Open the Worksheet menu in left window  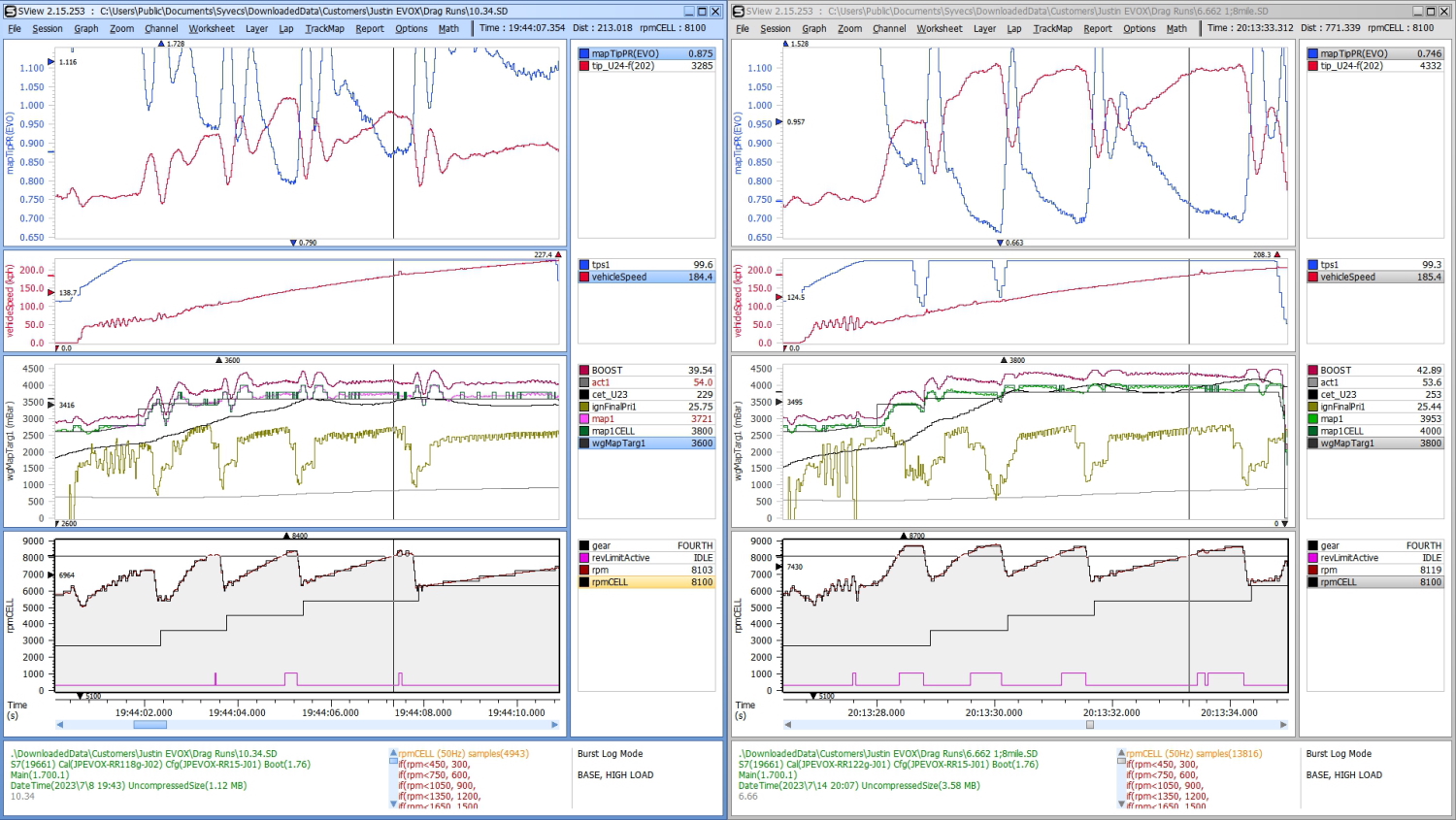(x=212, y=29)
